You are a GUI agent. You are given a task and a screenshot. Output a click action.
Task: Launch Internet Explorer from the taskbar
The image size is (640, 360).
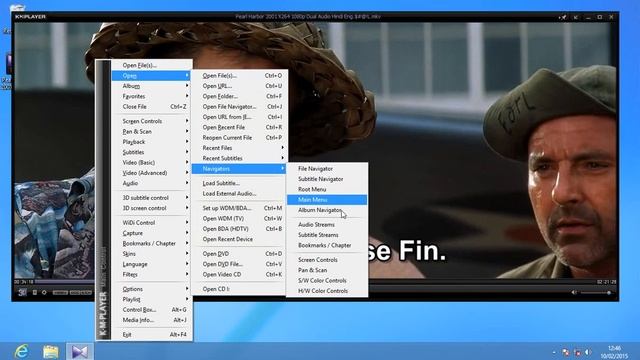tap(21, 351)
